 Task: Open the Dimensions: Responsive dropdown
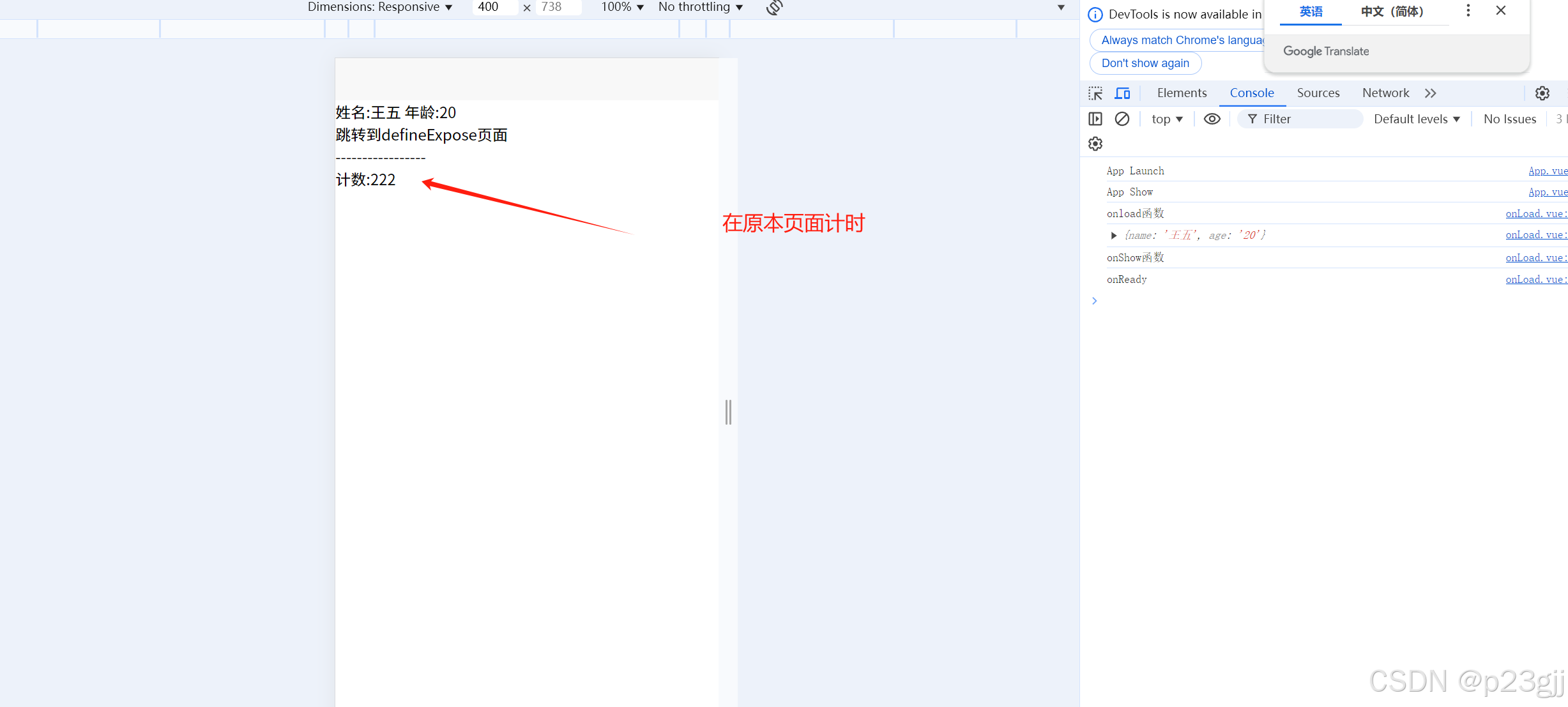[x=380, y=7]
